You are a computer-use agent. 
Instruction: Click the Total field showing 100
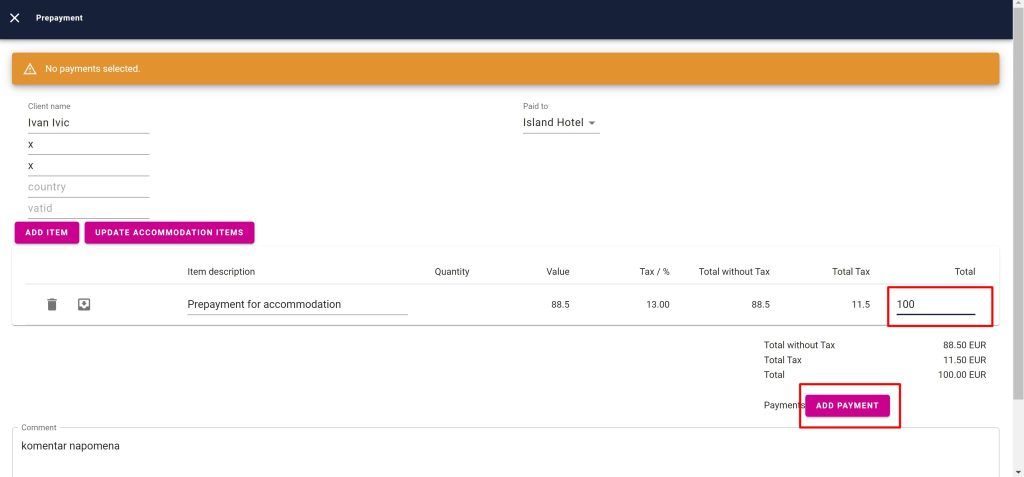point(934,304)
